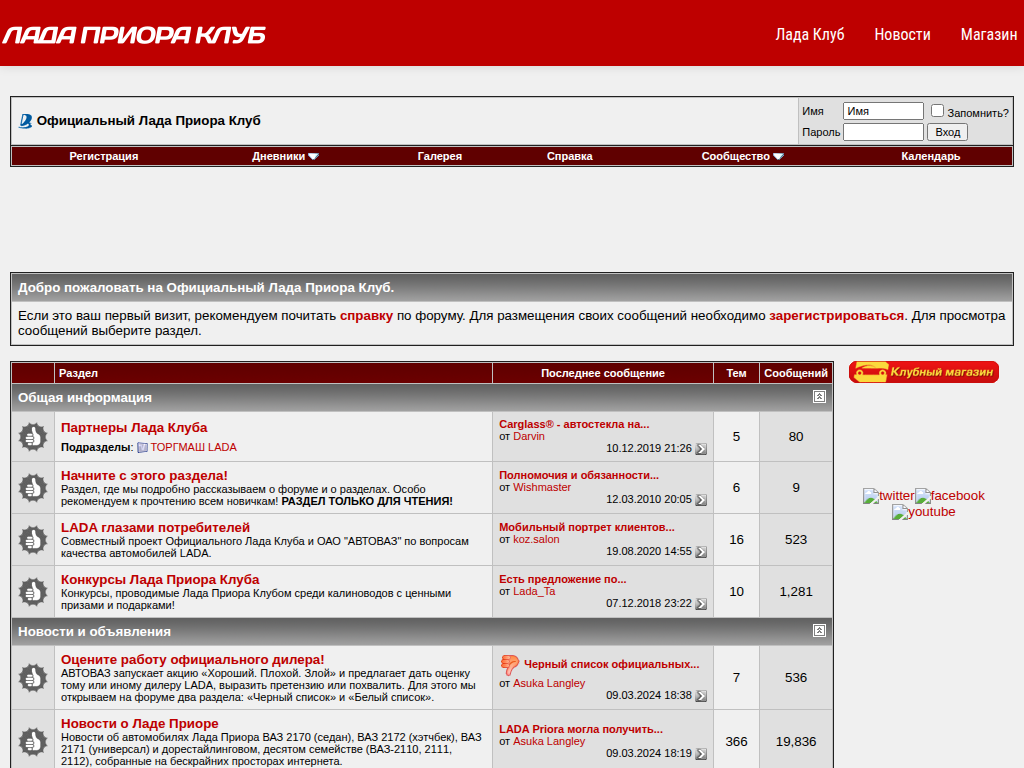Open the youtube social icon
Viewport: 1024px width, 768px height.
(x=923, y=512)
